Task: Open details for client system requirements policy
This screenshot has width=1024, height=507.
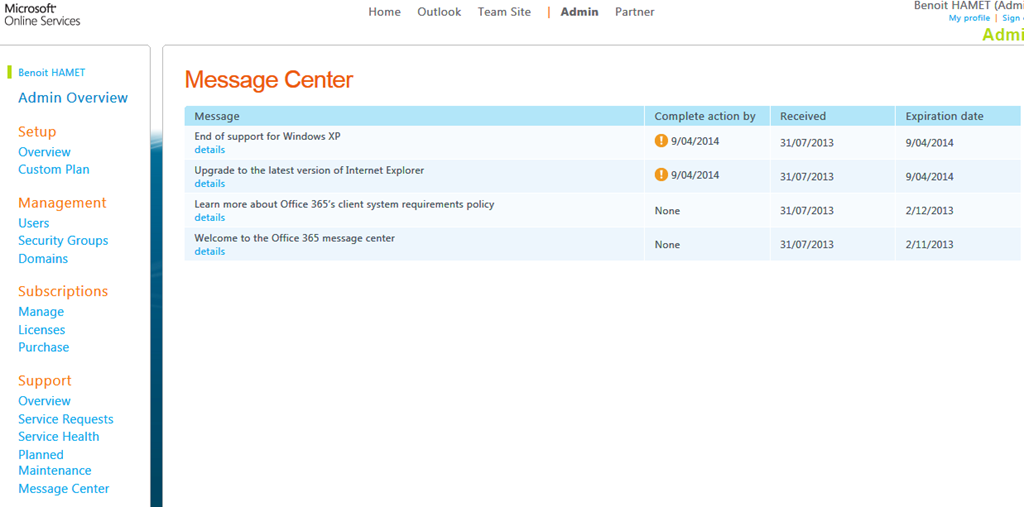Action: pos(209,218)
